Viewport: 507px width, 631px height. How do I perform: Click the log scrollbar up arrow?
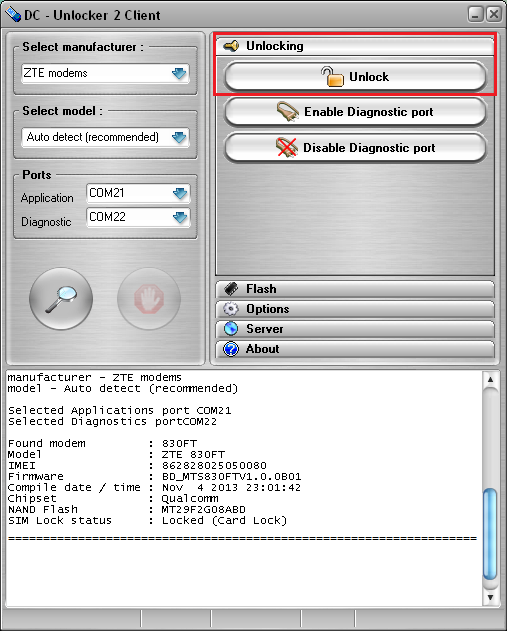pos(490,379)
